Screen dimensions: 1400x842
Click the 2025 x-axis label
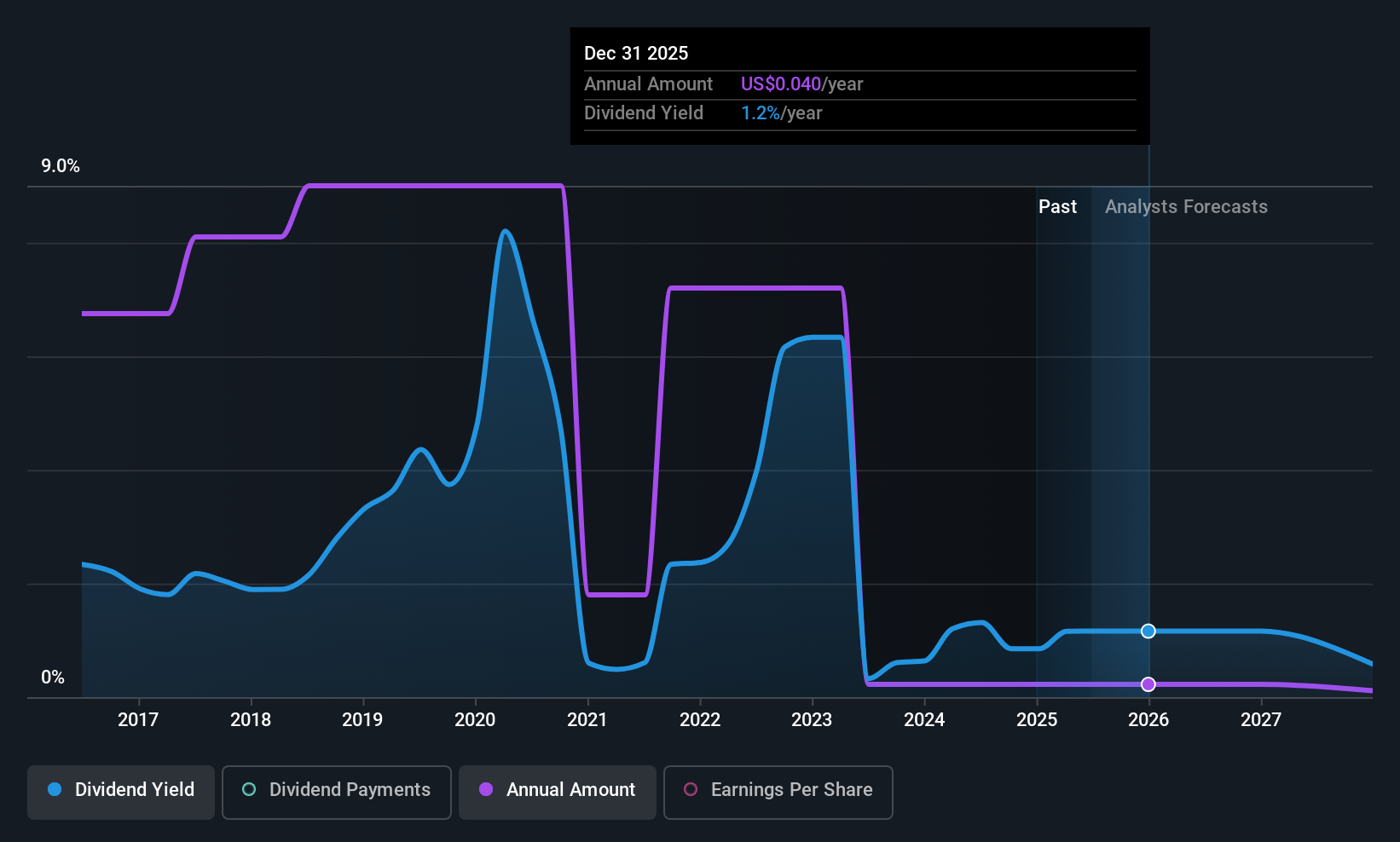click(x=1037, y=720)
